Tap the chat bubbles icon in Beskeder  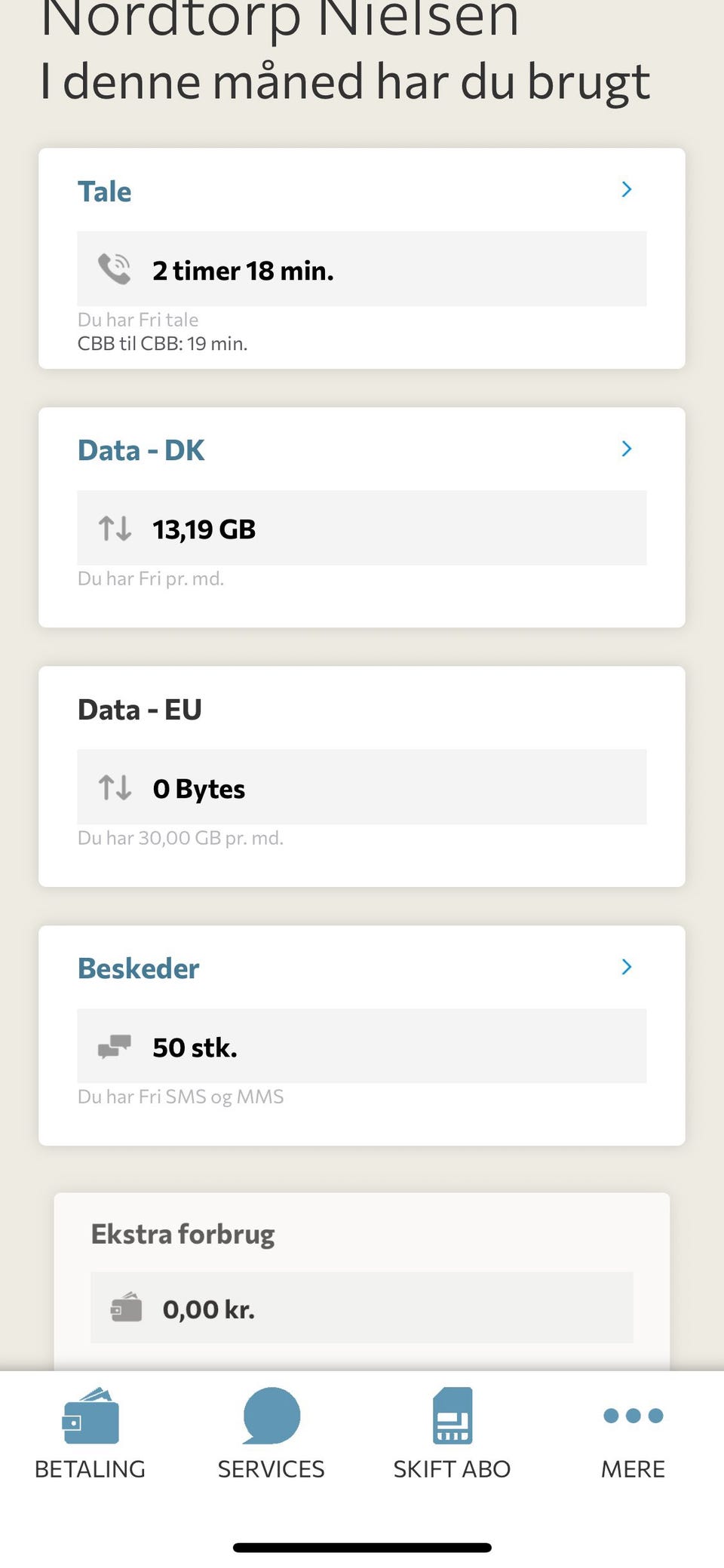(115, 1046)
